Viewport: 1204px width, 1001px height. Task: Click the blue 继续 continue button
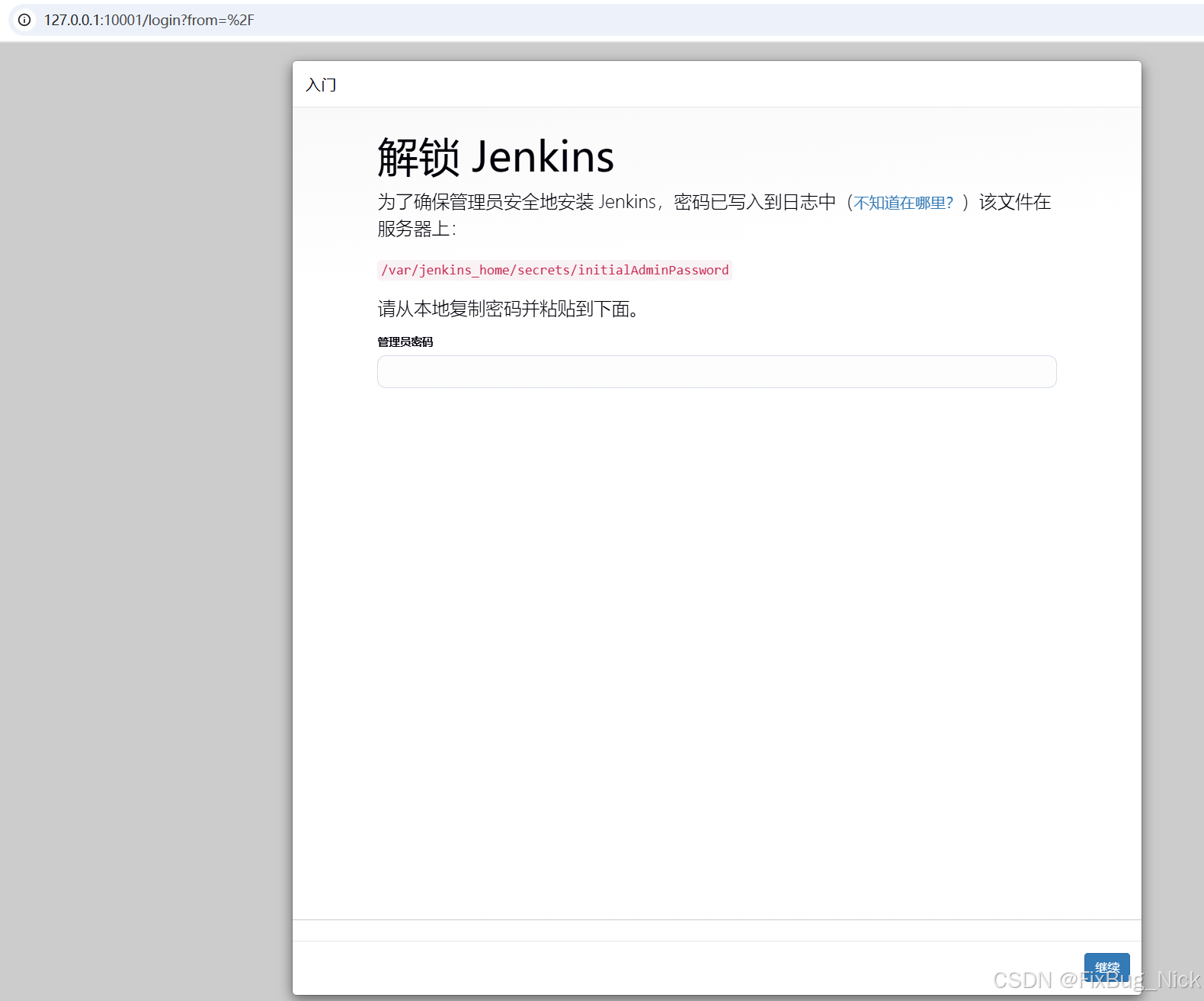pos(1106,967)
